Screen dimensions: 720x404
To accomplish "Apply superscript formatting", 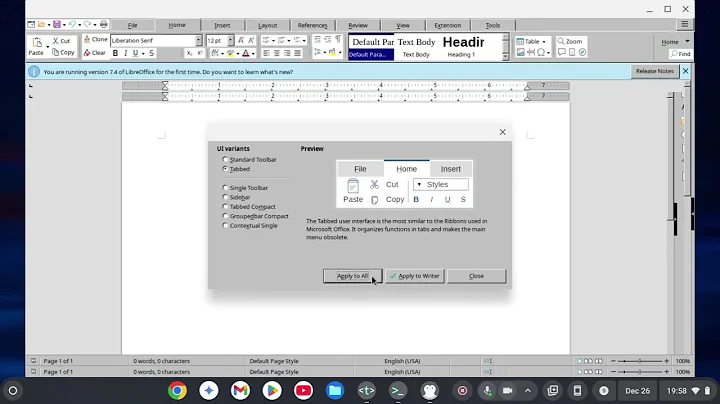I will tap(200, 53).
